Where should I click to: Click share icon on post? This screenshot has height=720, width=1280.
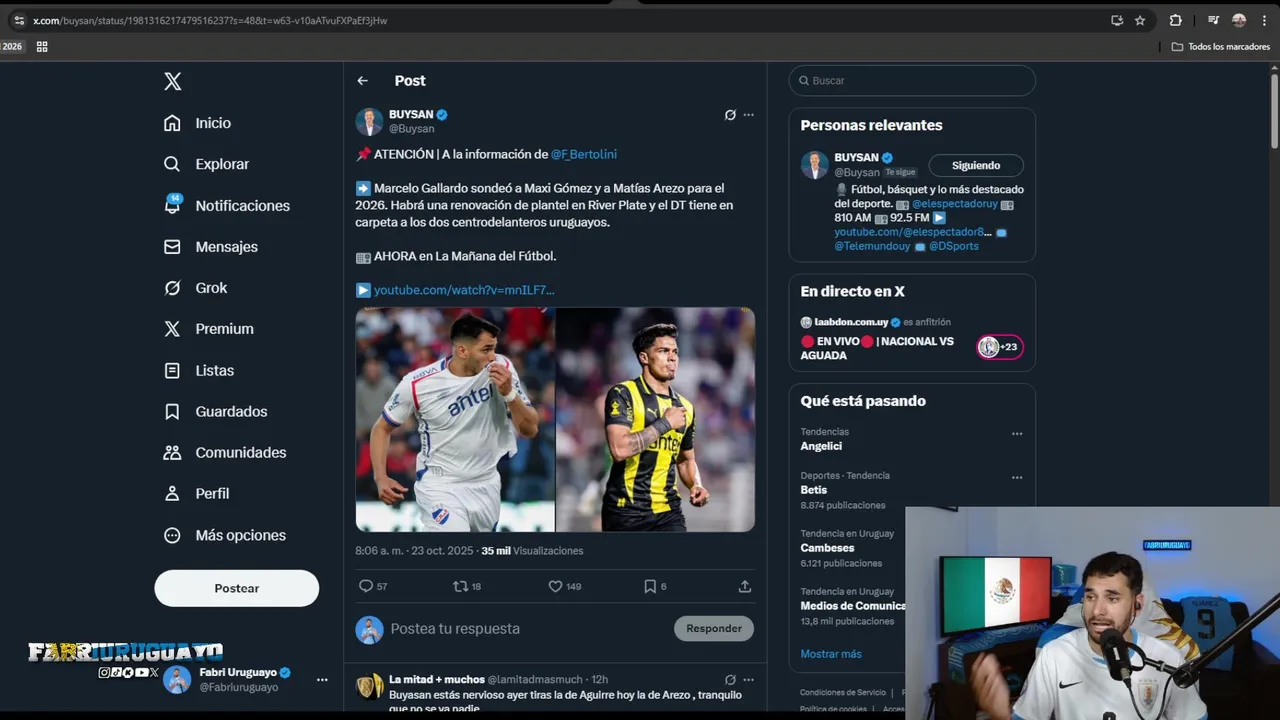tap(745, 586)
